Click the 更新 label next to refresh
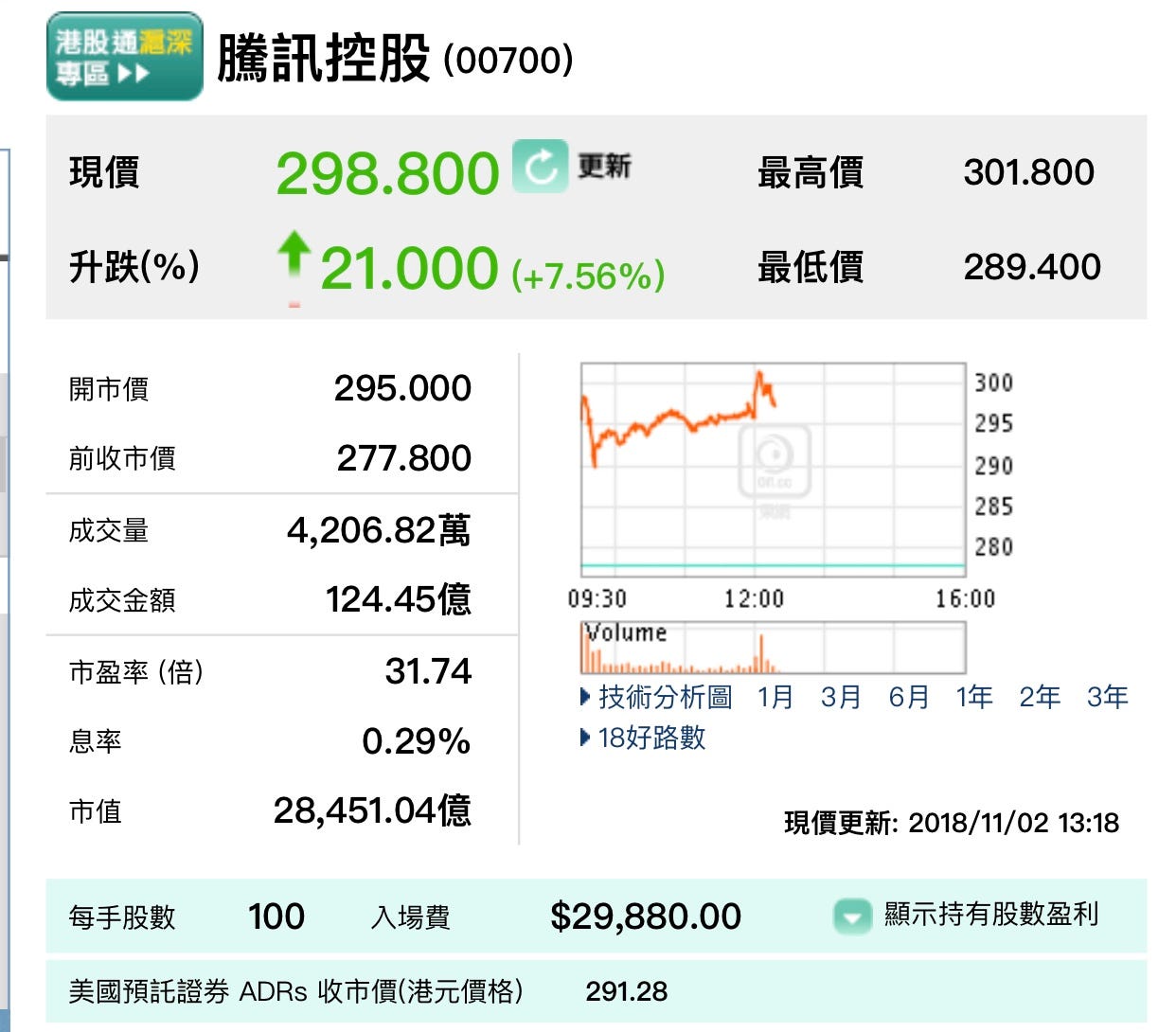Image resolution: width=1176 pixels, height=1032 pixels. point(604,167)
